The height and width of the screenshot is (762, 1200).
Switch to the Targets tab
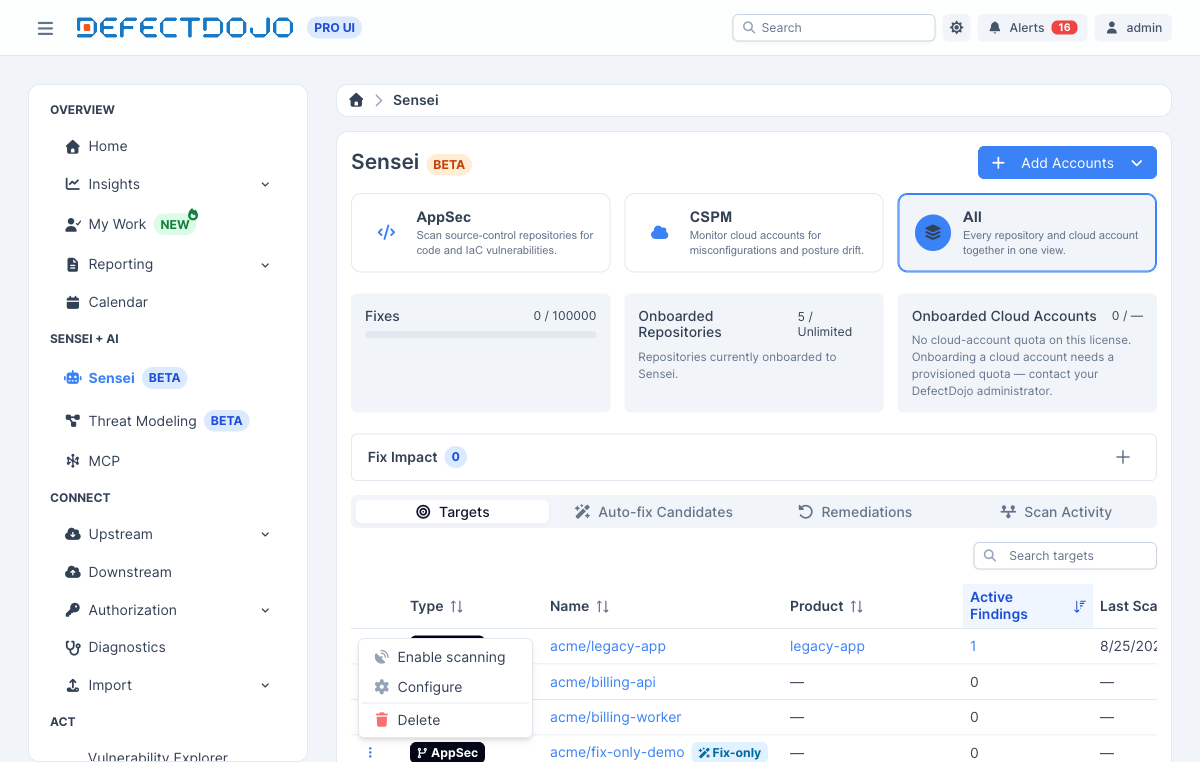tap(452, 512)
